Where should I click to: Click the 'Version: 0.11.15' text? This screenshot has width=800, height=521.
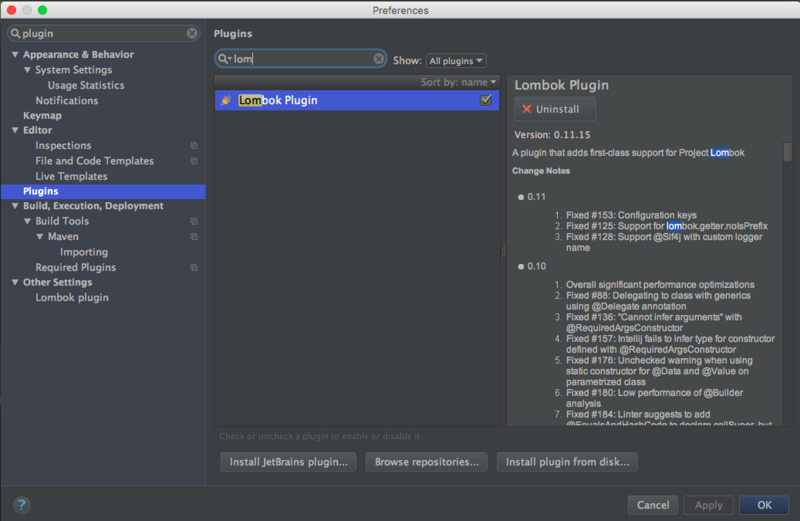pos(552,135)
